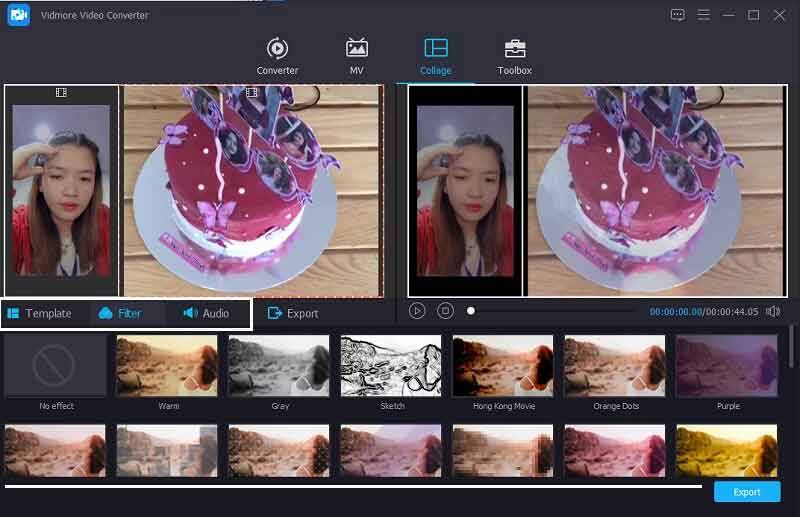Choose the Hong Kong Movie filter
Screen dimensions: 800x517
click(x=503, y=366)
